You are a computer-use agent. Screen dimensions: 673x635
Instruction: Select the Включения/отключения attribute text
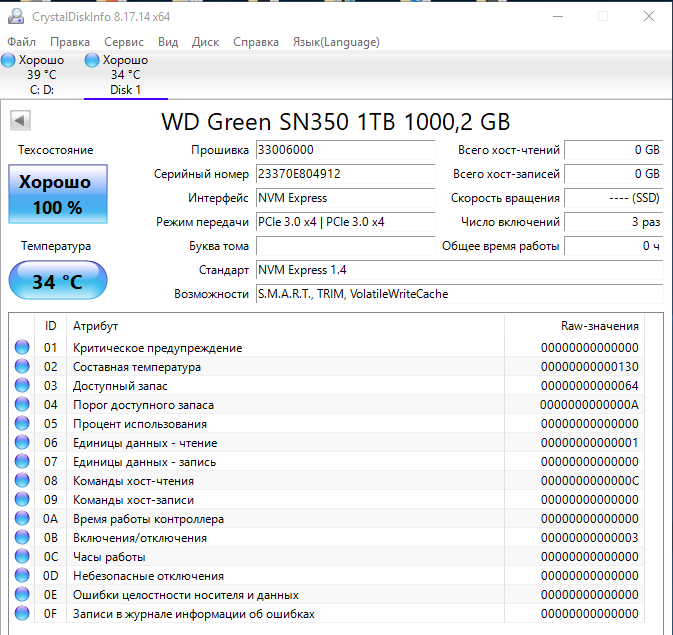[139, 538]
